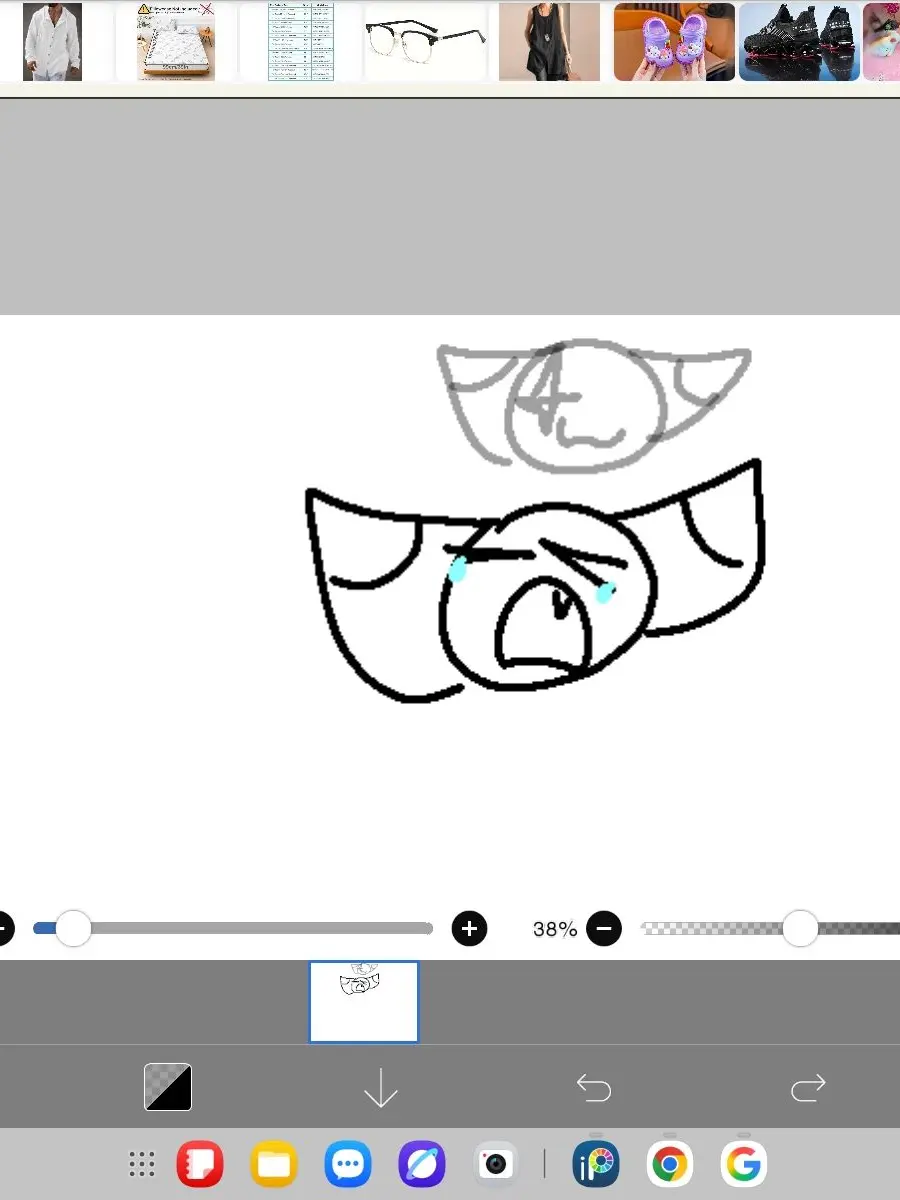Launch Google Chrome from the dock

670,1164
